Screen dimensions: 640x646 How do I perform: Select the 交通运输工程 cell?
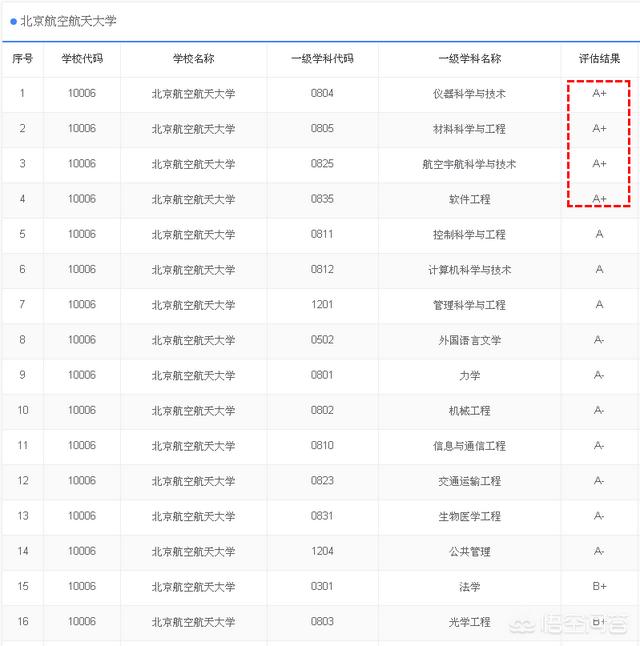click(x=469, y=481)
